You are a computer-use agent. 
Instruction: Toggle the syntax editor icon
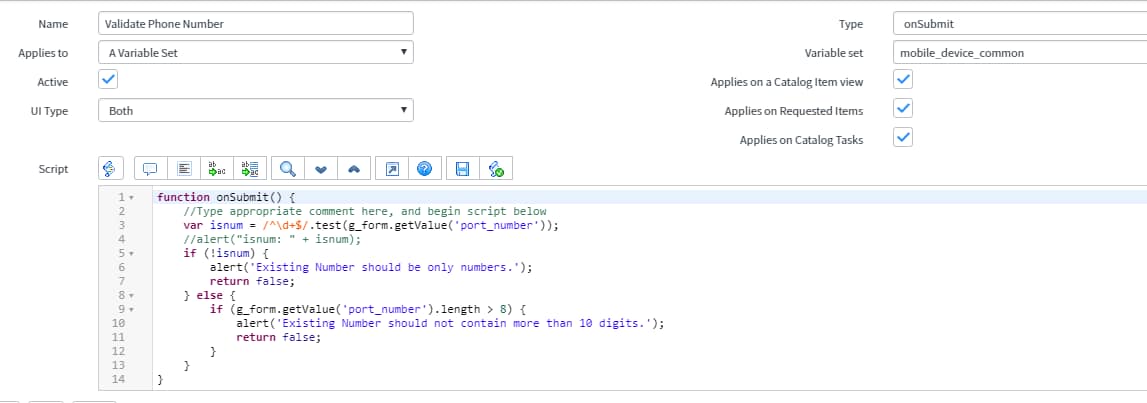click(111, 169)
